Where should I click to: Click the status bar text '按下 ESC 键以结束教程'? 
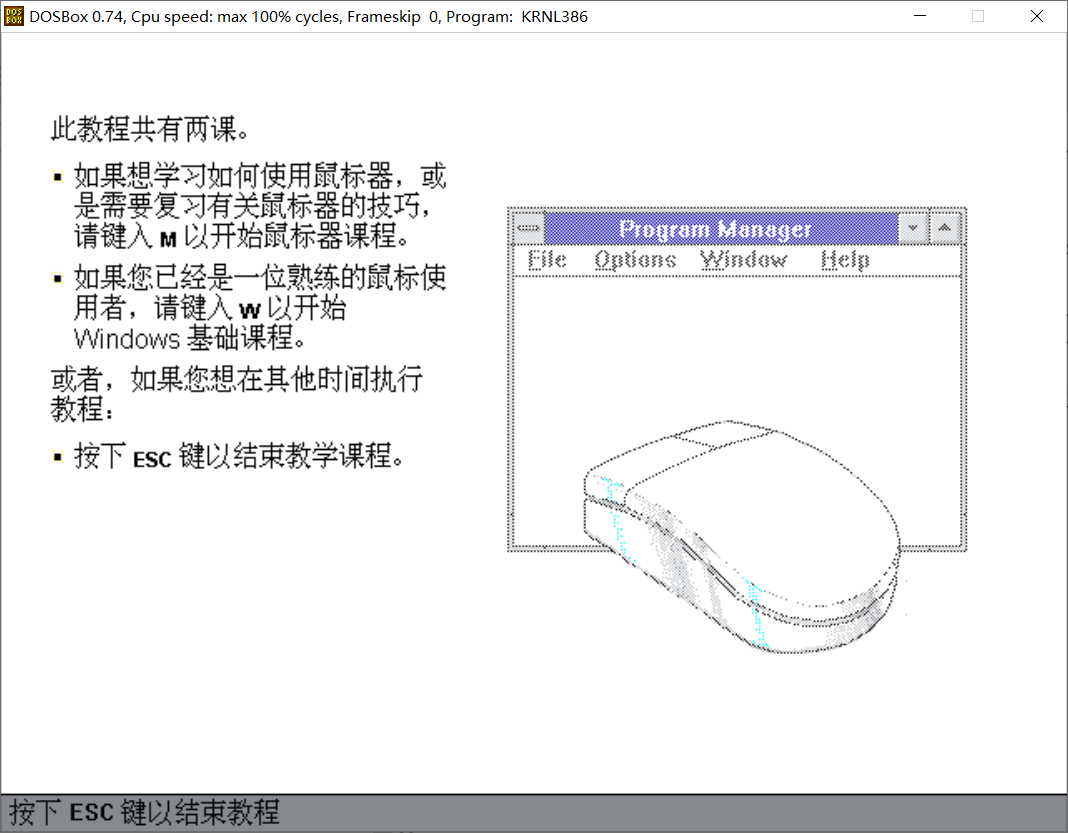[x=144, y=812]
